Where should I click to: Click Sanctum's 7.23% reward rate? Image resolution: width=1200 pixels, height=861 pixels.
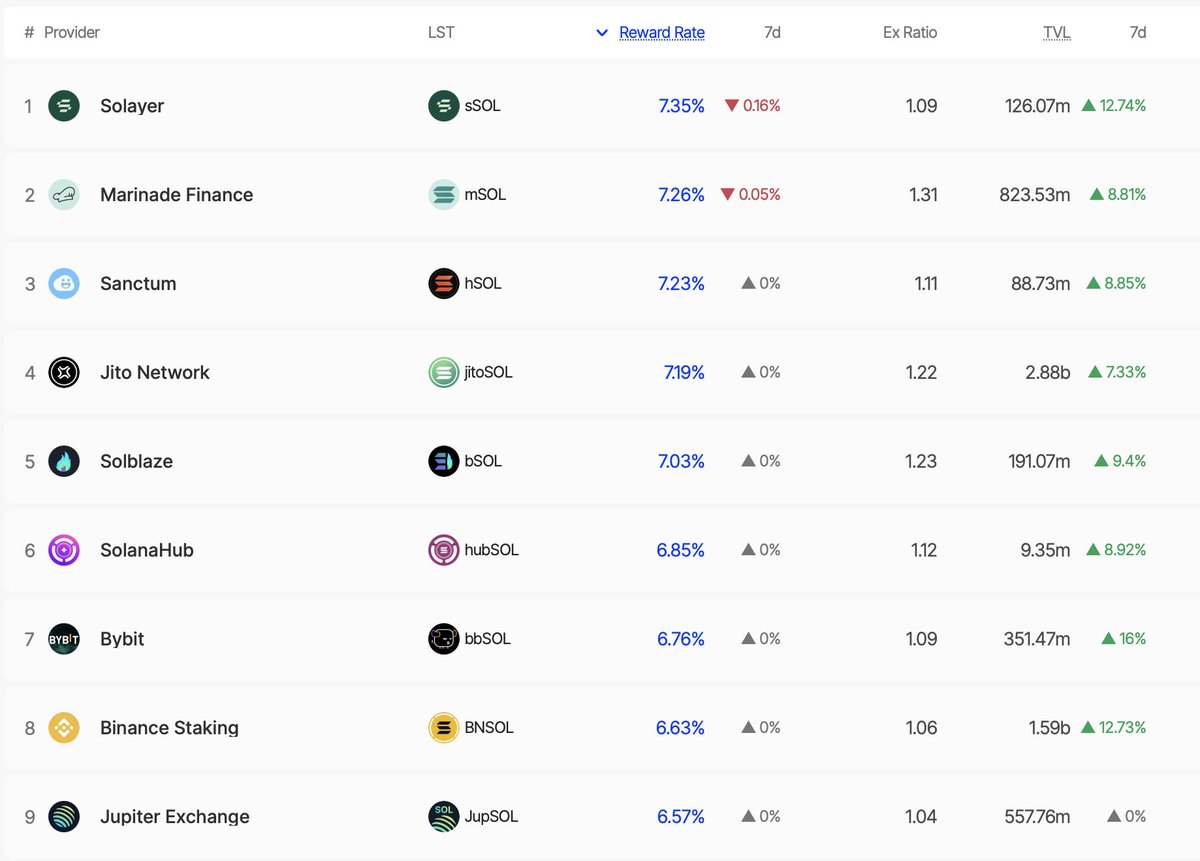682,284
